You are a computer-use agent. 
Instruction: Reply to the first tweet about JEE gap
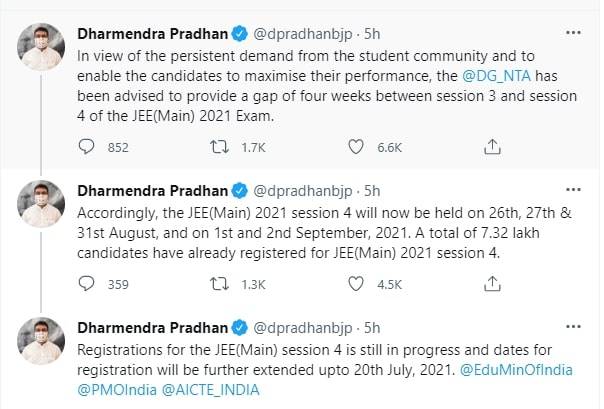click(86, 147)
